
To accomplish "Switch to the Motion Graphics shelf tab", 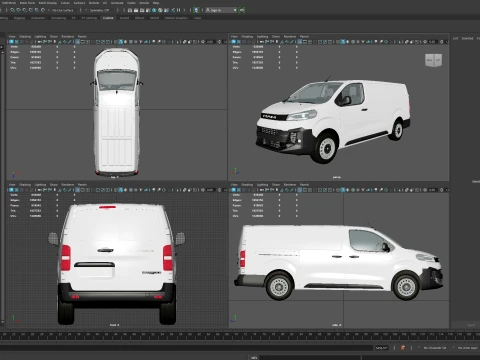I will coord(176,18).
